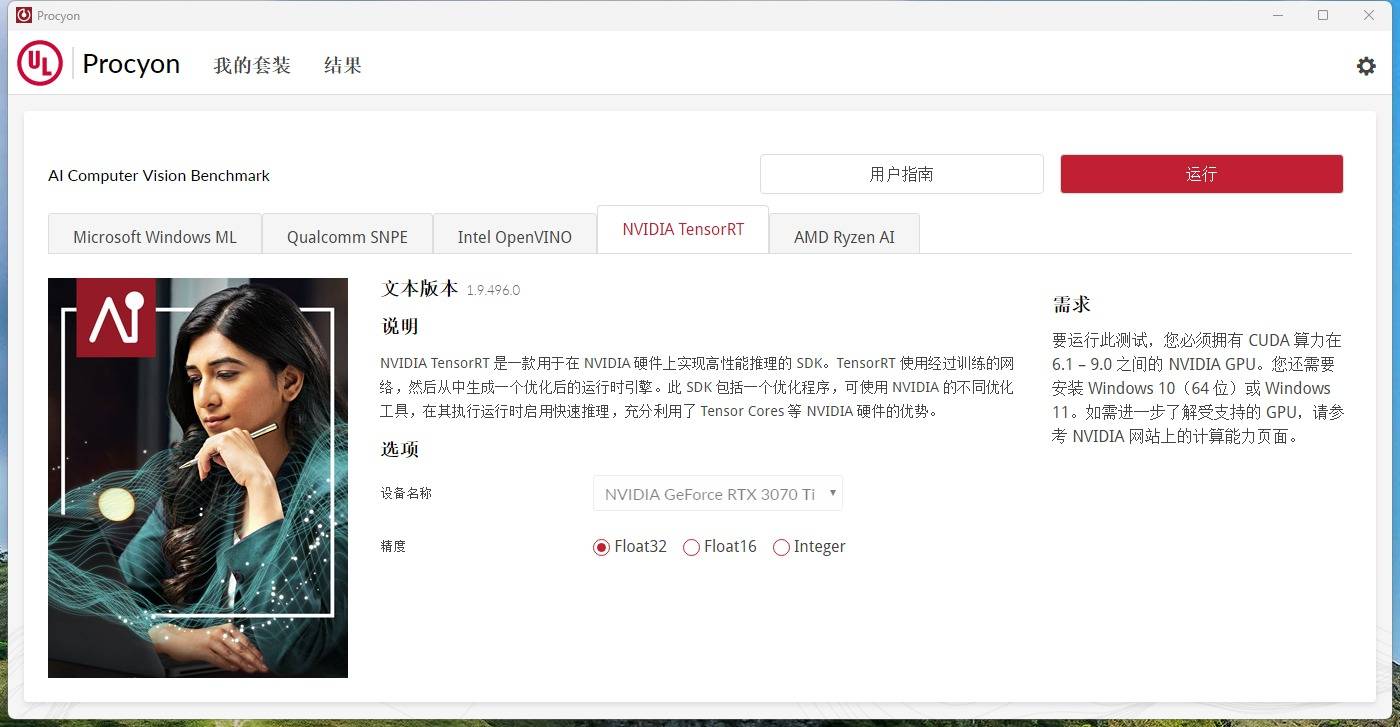Open settings via the gear icon

pyautogui.click(x=1365, y=66)
